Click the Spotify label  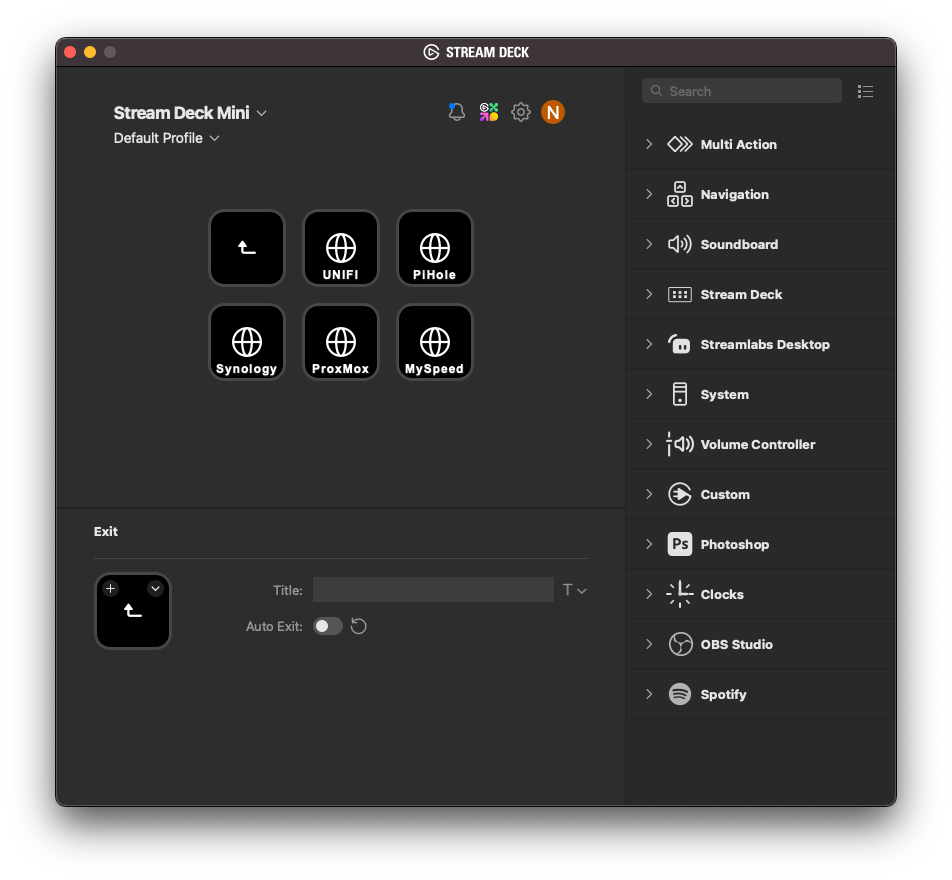click(723, 695)
